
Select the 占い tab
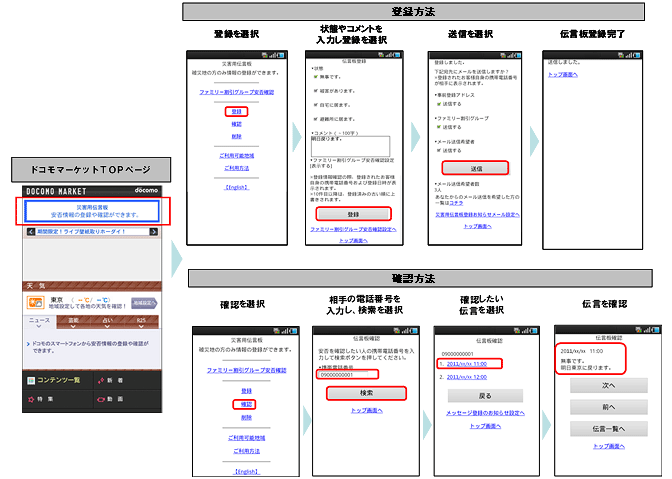[x=107, y=322]
